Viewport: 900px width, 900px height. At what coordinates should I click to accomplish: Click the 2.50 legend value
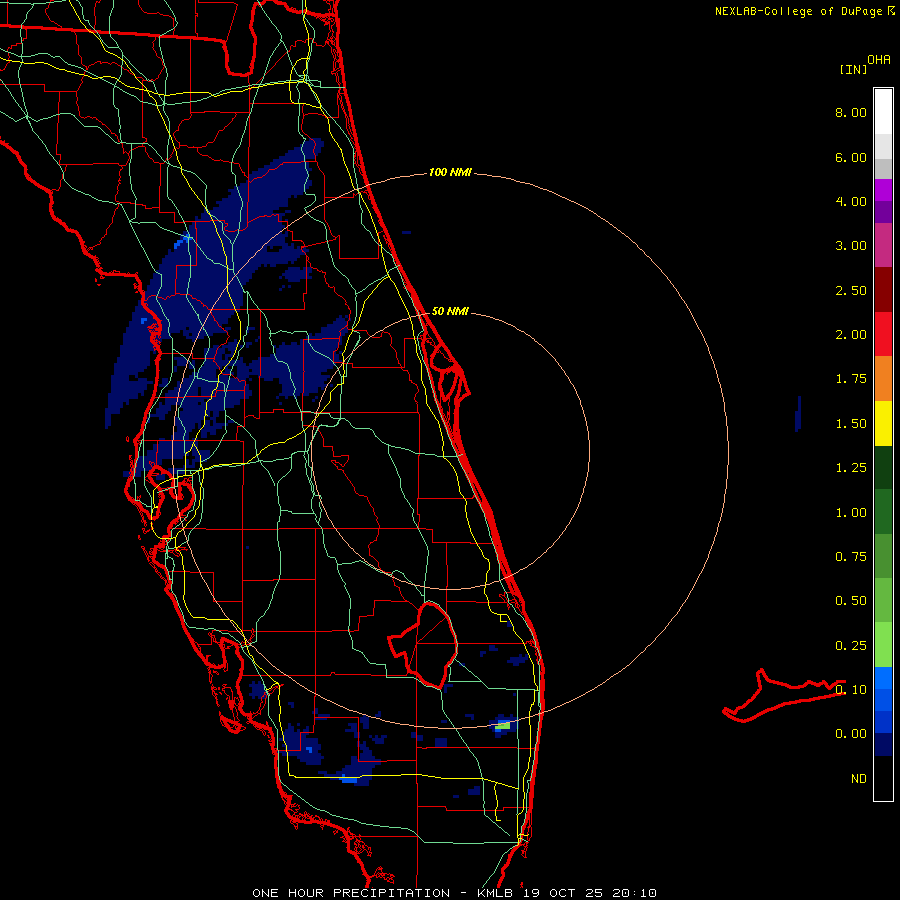(x=851, y=290)
